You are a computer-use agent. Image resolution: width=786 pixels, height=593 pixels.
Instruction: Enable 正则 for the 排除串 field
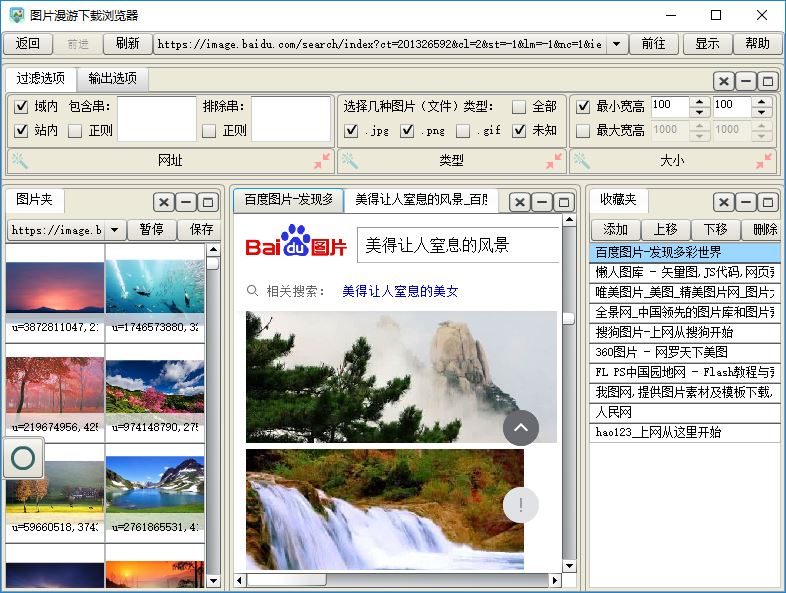tap(209, 131)
